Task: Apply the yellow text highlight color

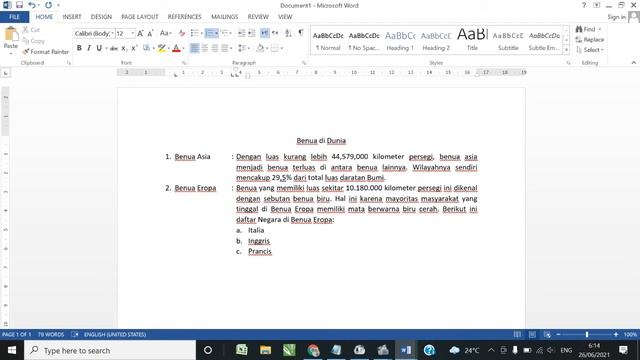Action: coord(162,48)
